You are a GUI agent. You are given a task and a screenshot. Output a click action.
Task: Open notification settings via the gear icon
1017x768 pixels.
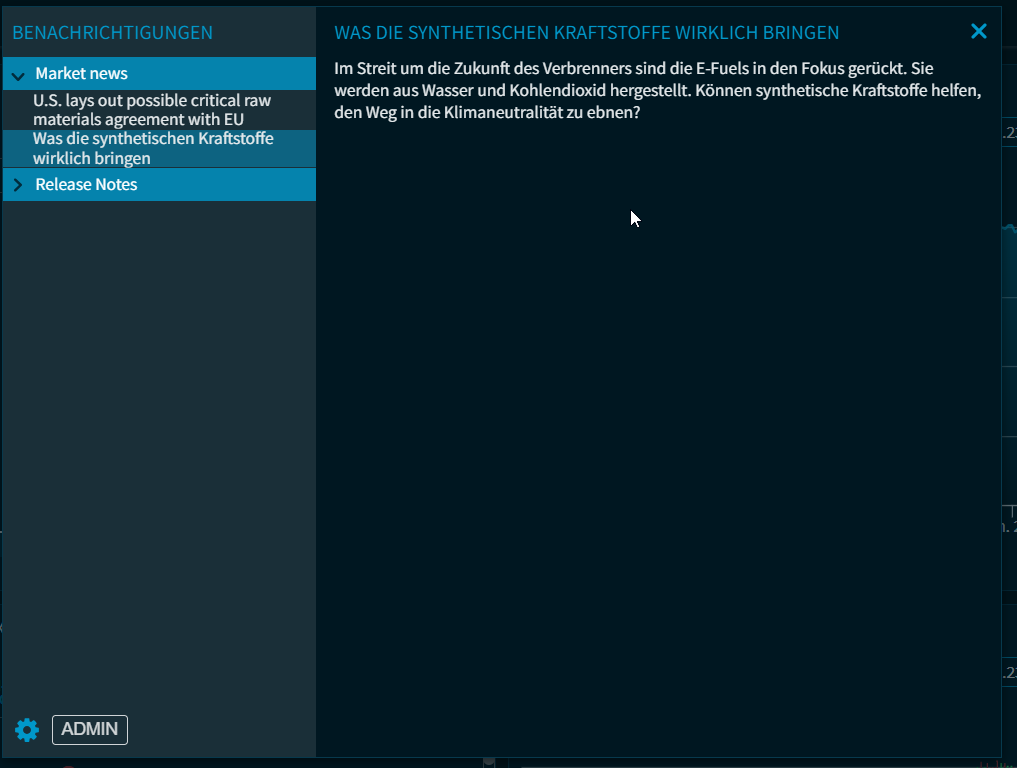(27, 730)
